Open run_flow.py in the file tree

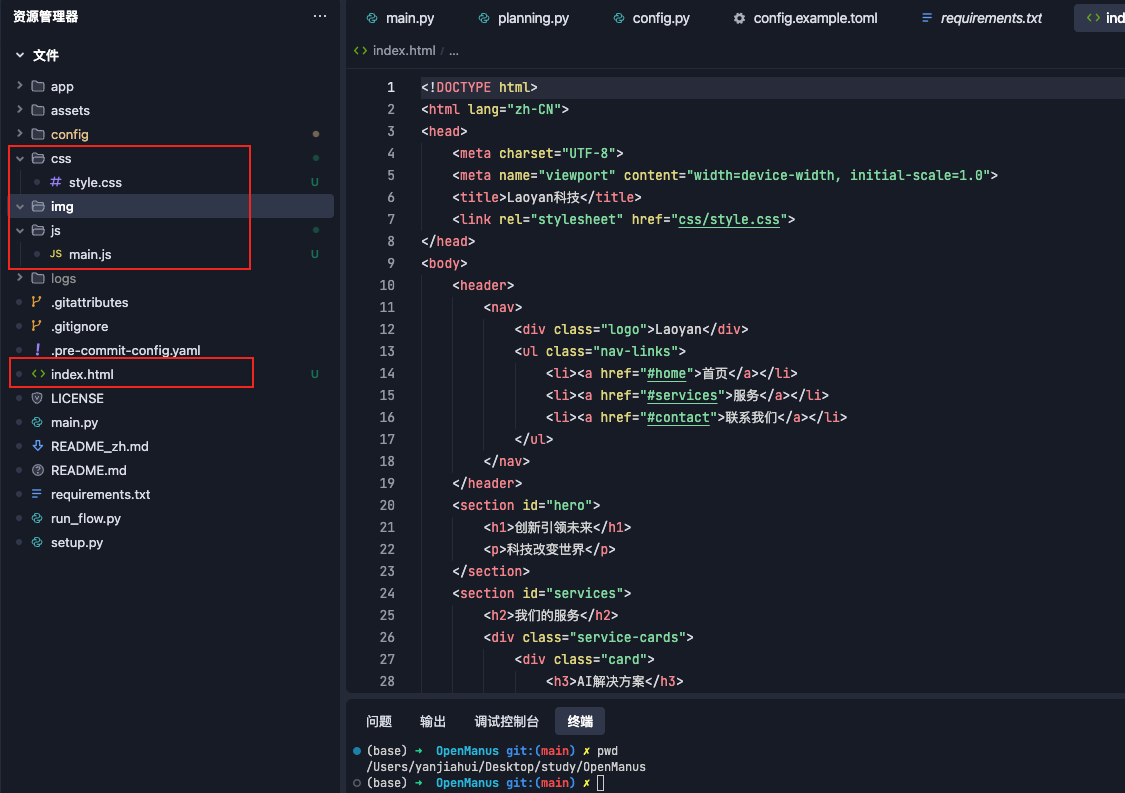[85, 518]
